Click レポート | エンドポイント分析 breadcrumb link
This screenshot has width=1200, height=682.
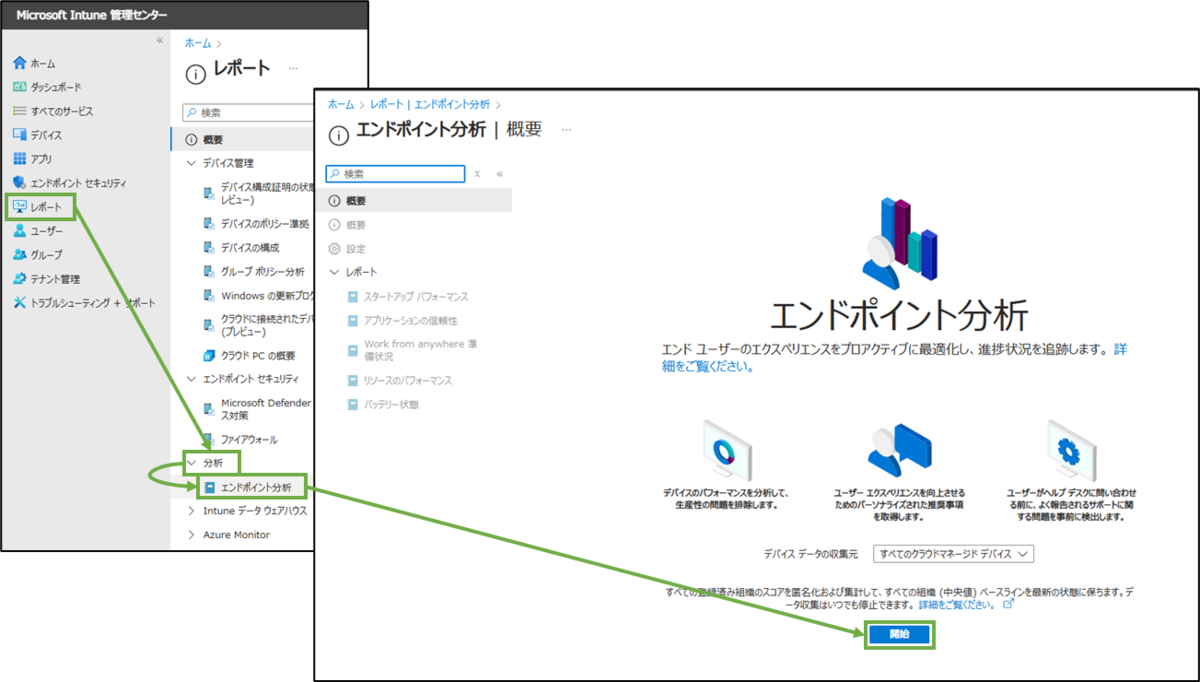point(430,104)
